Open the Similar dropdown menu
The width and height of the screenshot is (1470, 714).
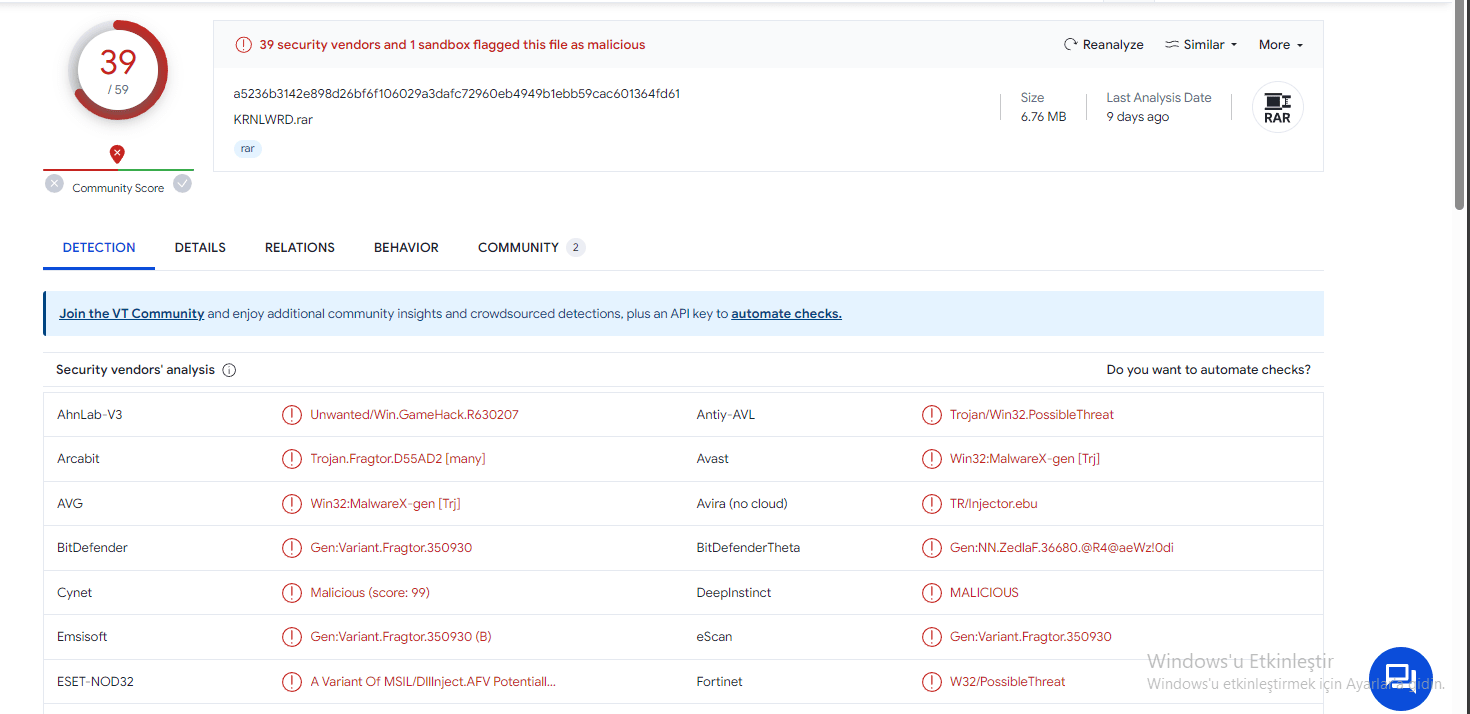[1201, 45]
